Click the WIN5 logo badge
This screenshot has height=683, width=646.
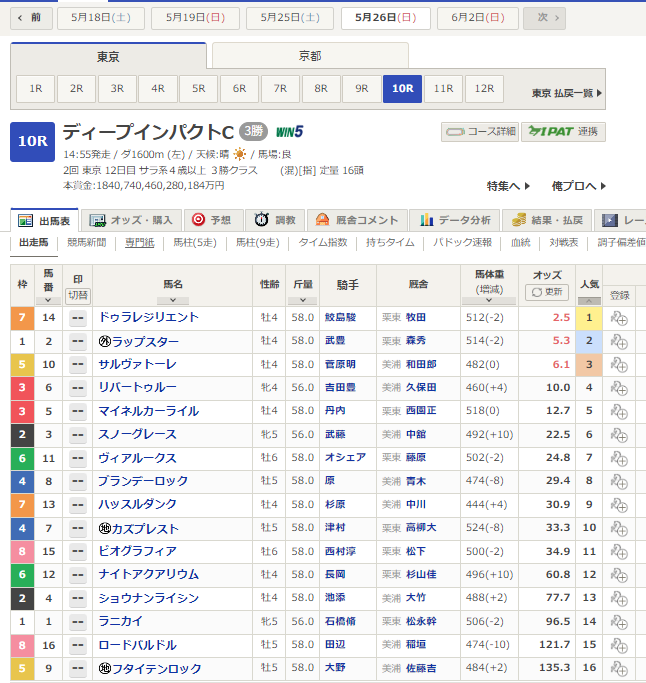coord(289,132)
